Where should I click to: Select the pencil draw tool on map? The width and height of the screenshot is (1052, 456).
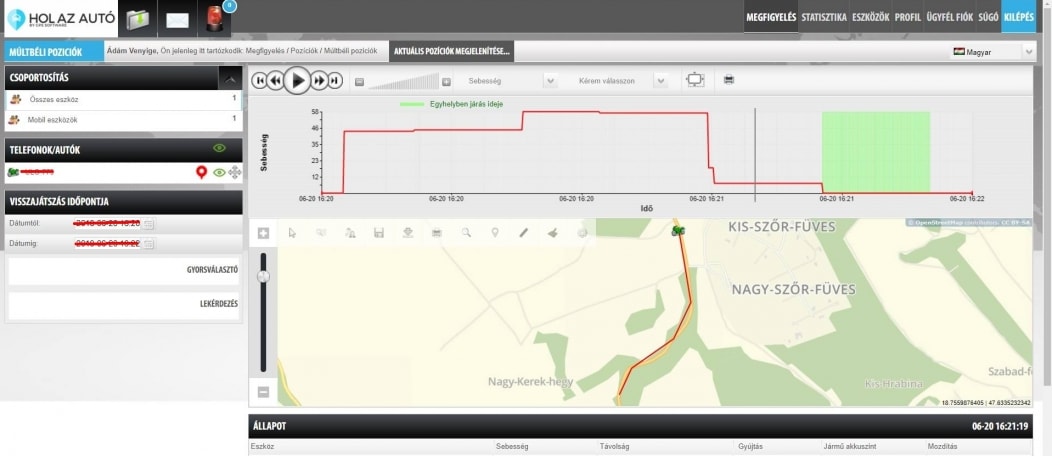[x=523, y=233]
